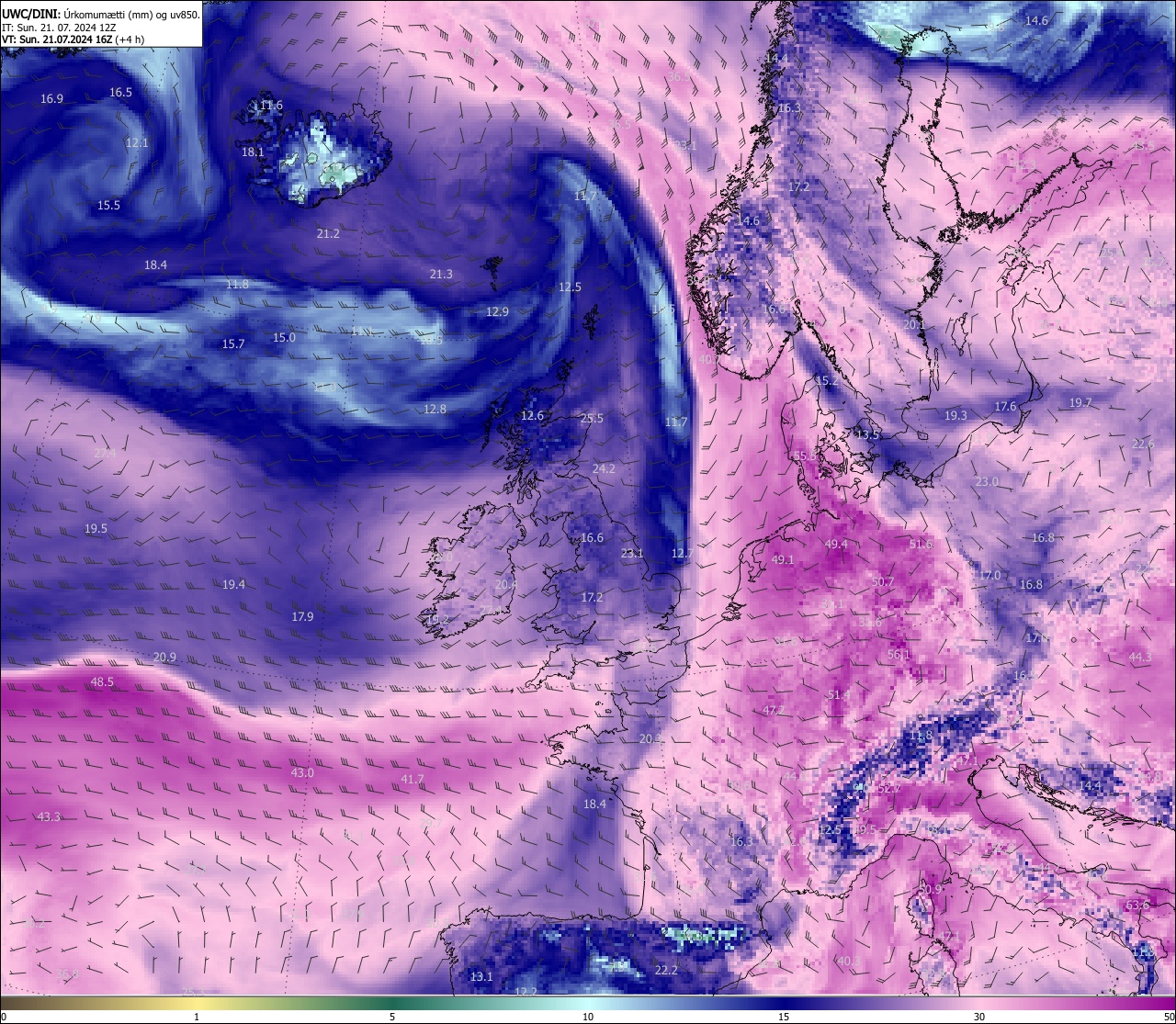1176x1024 pixels.
Task: Click the 23.1 value label
Action: 632,554
